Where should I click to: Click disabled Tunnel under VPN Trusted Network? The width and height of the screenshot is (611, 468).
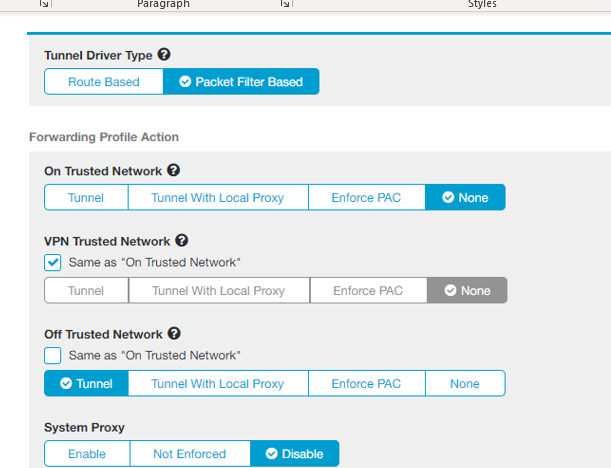pos(86,290)
